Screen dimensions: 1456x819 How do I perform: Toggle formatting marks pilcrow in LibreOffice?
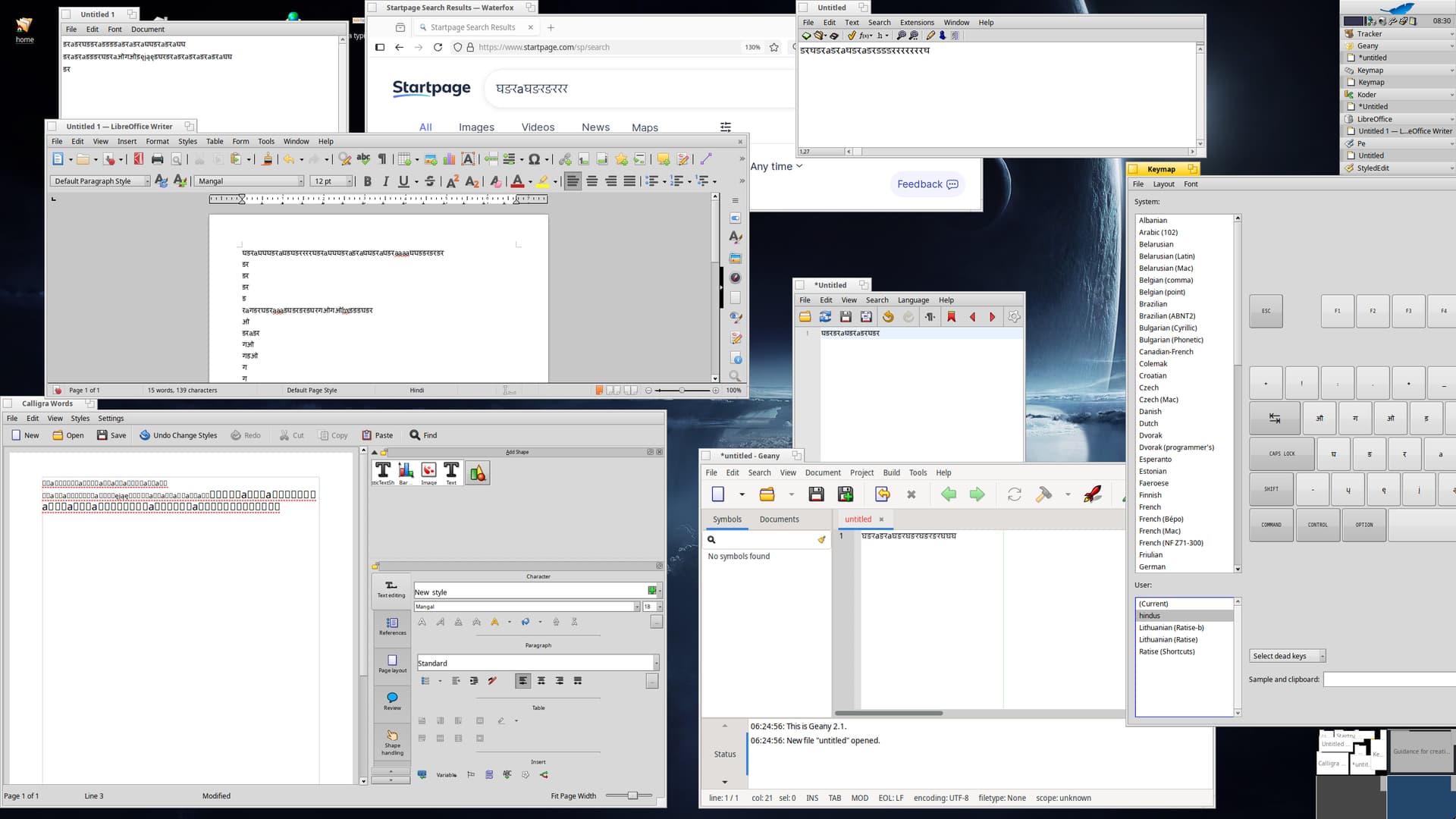pyautogui.click(x=382, y=159)
